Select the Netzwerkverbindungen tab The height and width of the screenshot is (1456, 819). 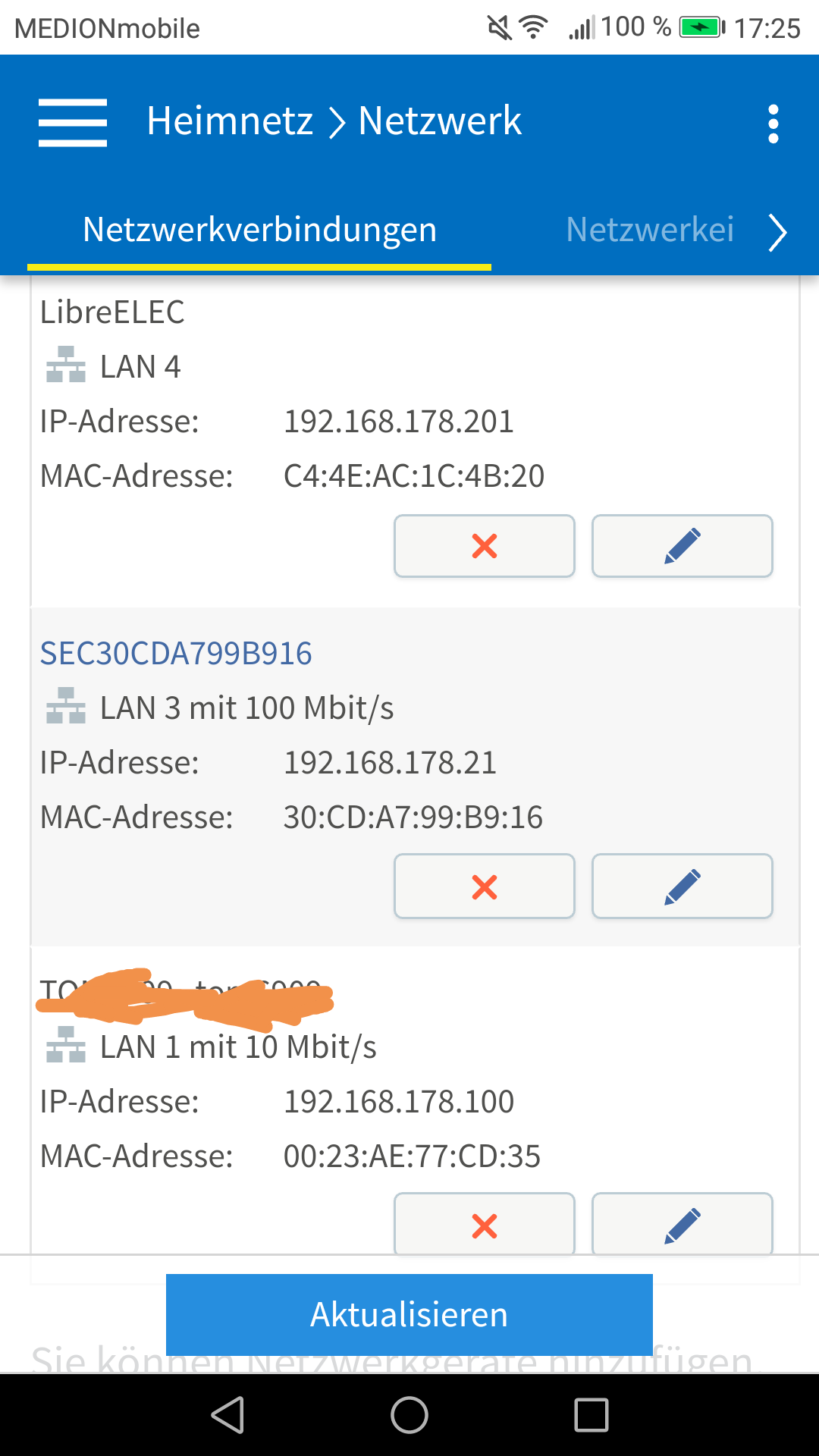point(259,230)
